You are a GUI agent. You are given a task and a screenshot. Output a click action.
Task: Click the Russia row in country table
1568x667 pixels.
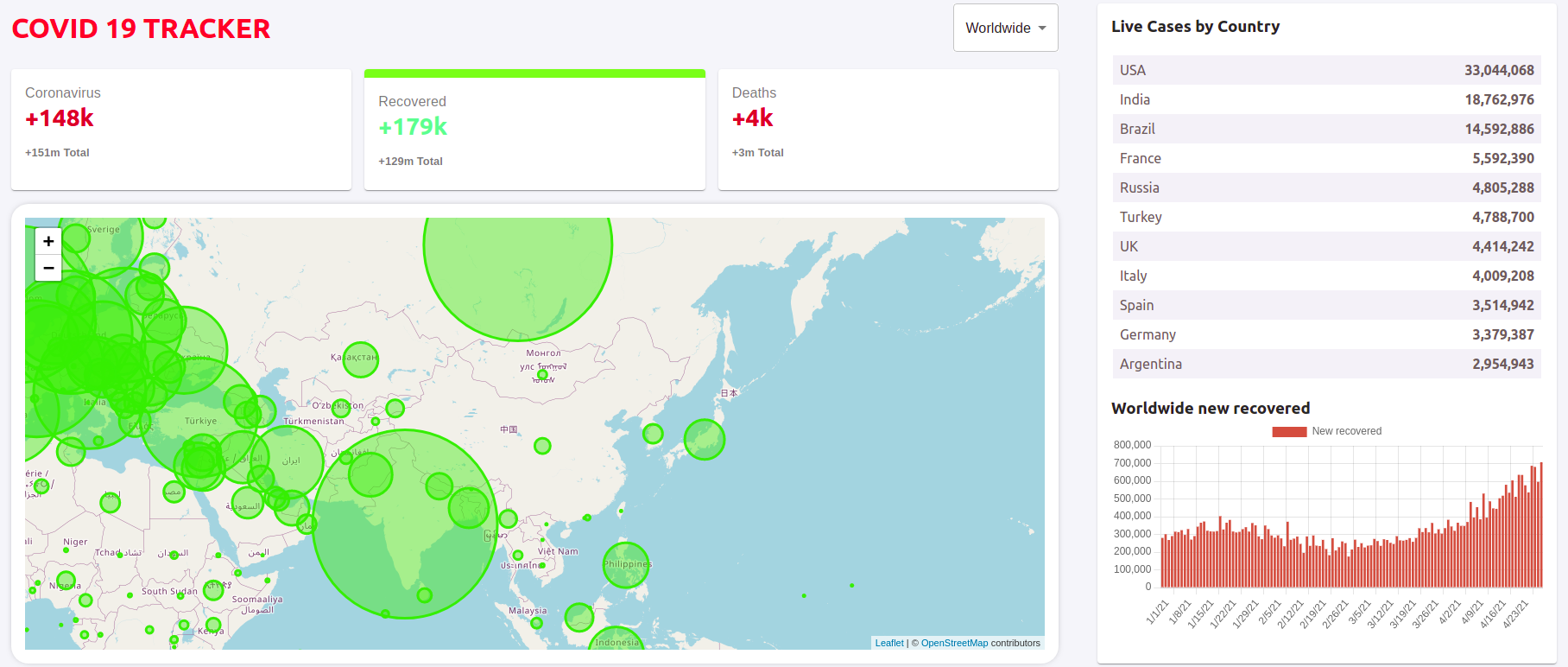[x=1327, y=187]
